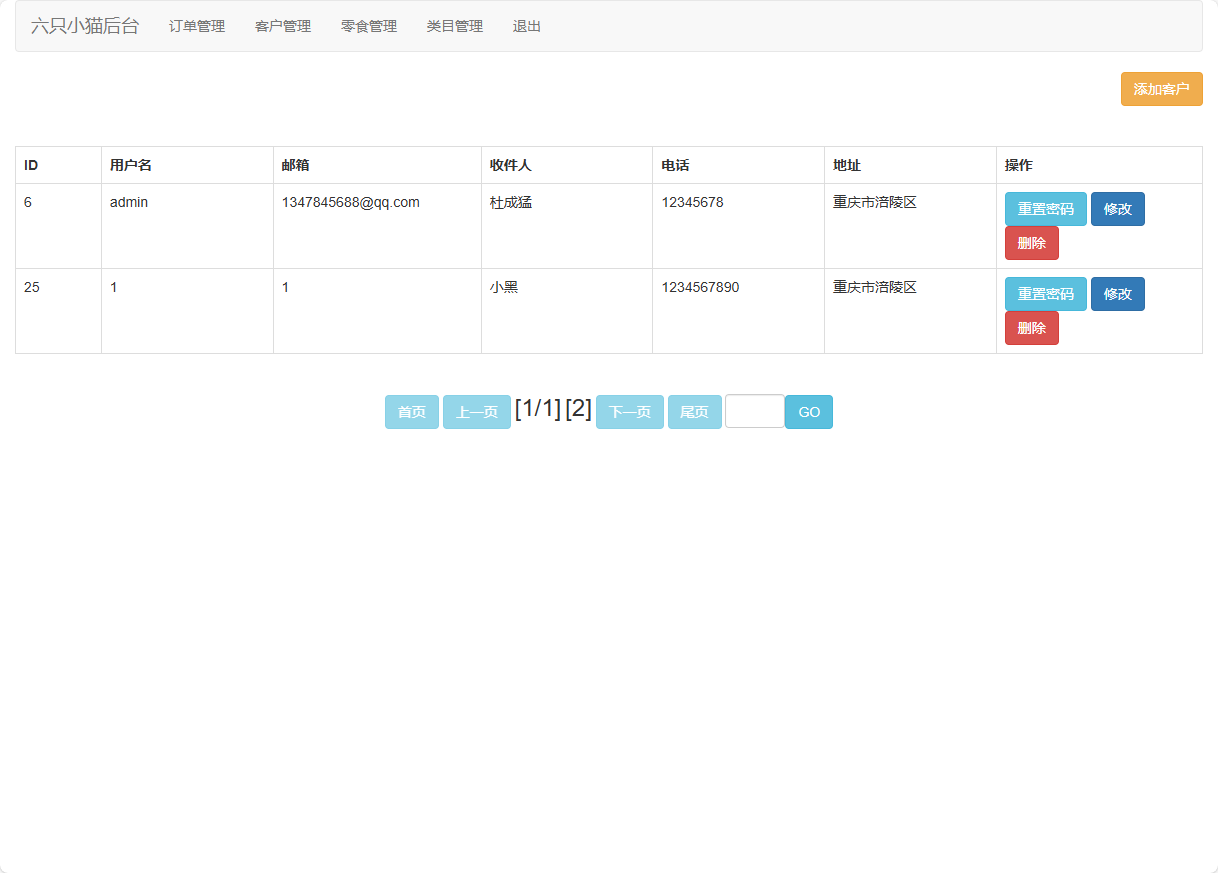Focus the page number input field
The image size is (1218, 873).
pos(755,412)
